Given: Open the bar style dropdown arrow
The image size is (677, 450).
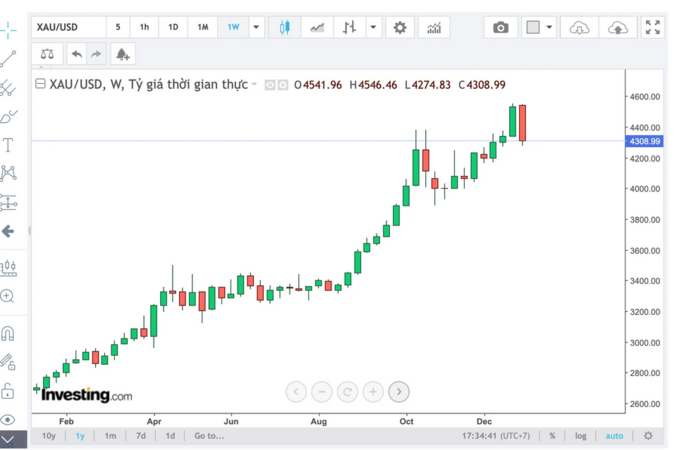Looking at the screenshot, I should pos(373,27).
